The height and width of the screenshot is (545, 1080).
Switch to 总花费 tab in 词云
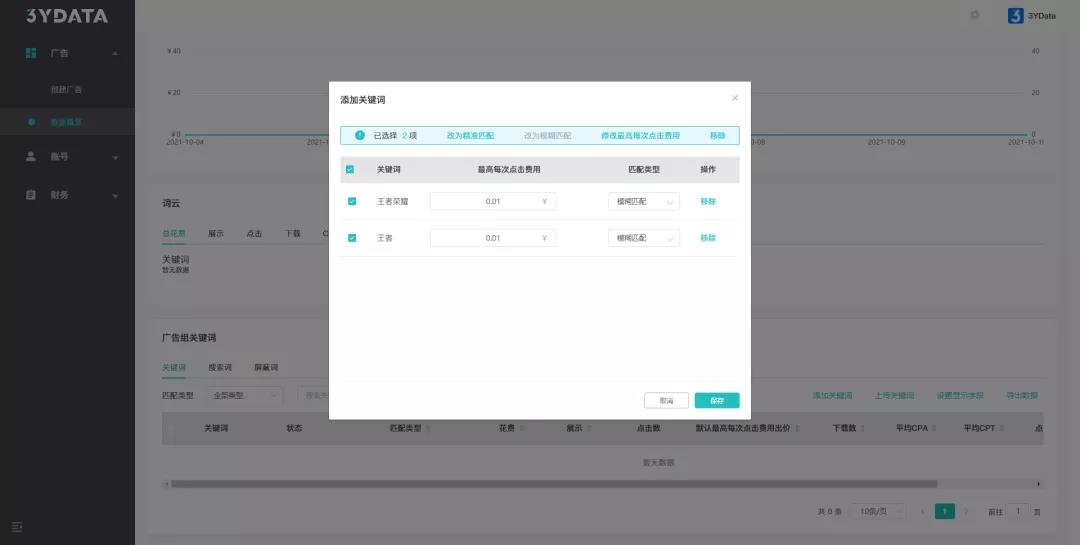pos(174,234)
